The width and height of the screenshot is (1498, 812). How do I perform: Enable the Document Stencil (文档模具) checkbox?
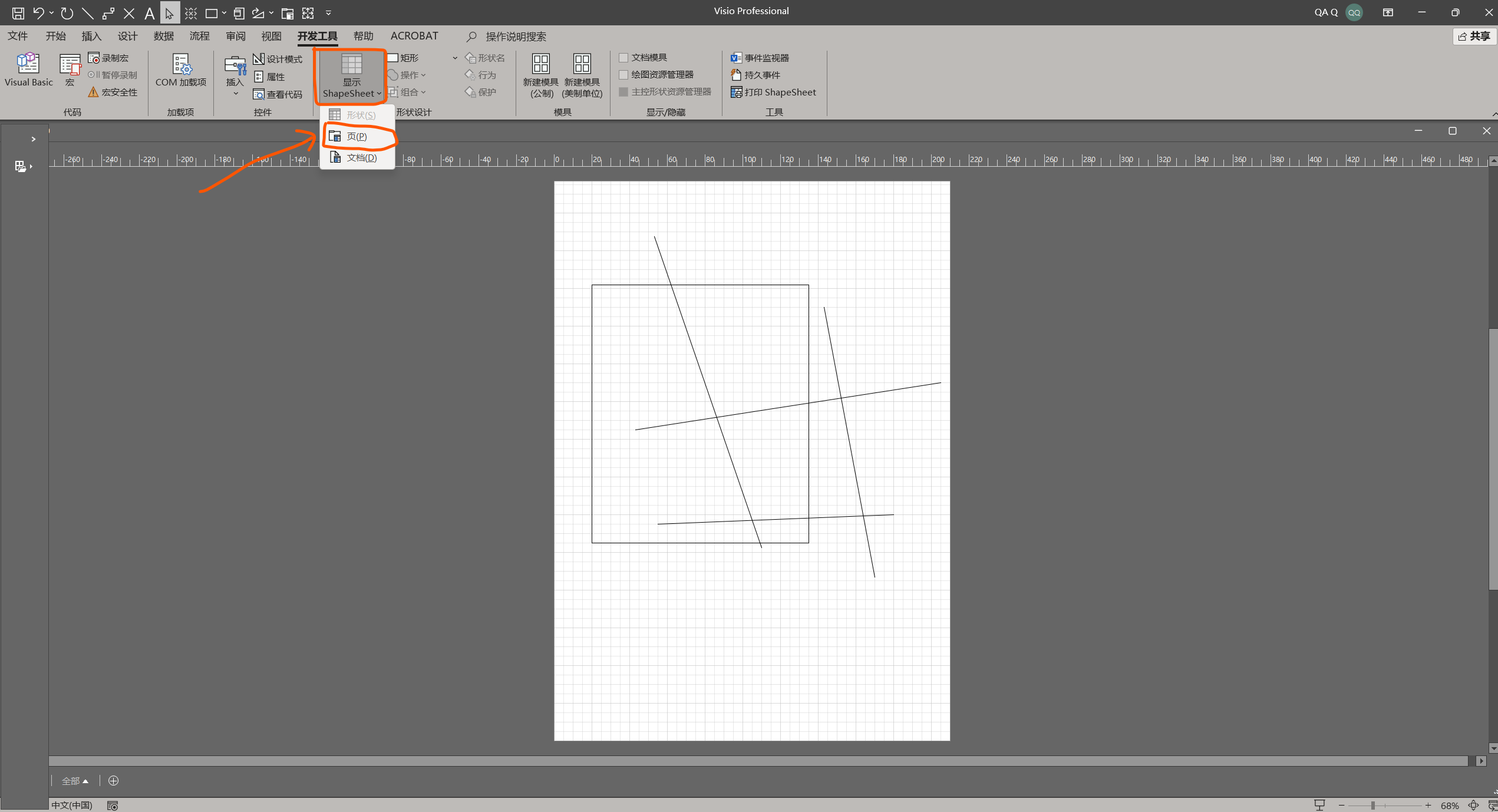623,58
